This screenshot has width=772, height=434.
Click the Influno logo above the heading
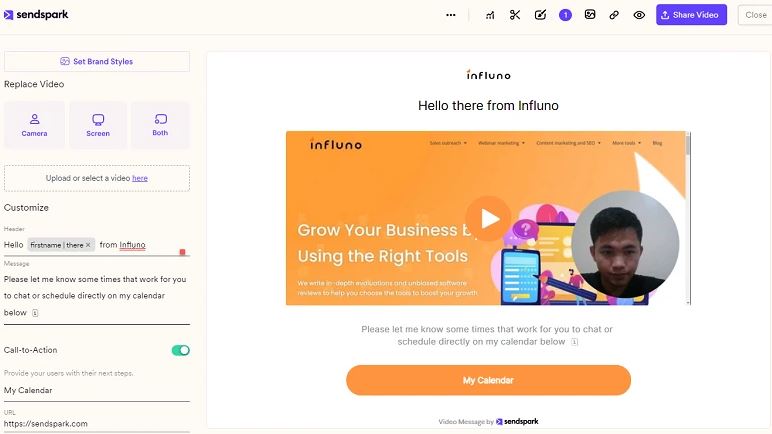(488, 75)
